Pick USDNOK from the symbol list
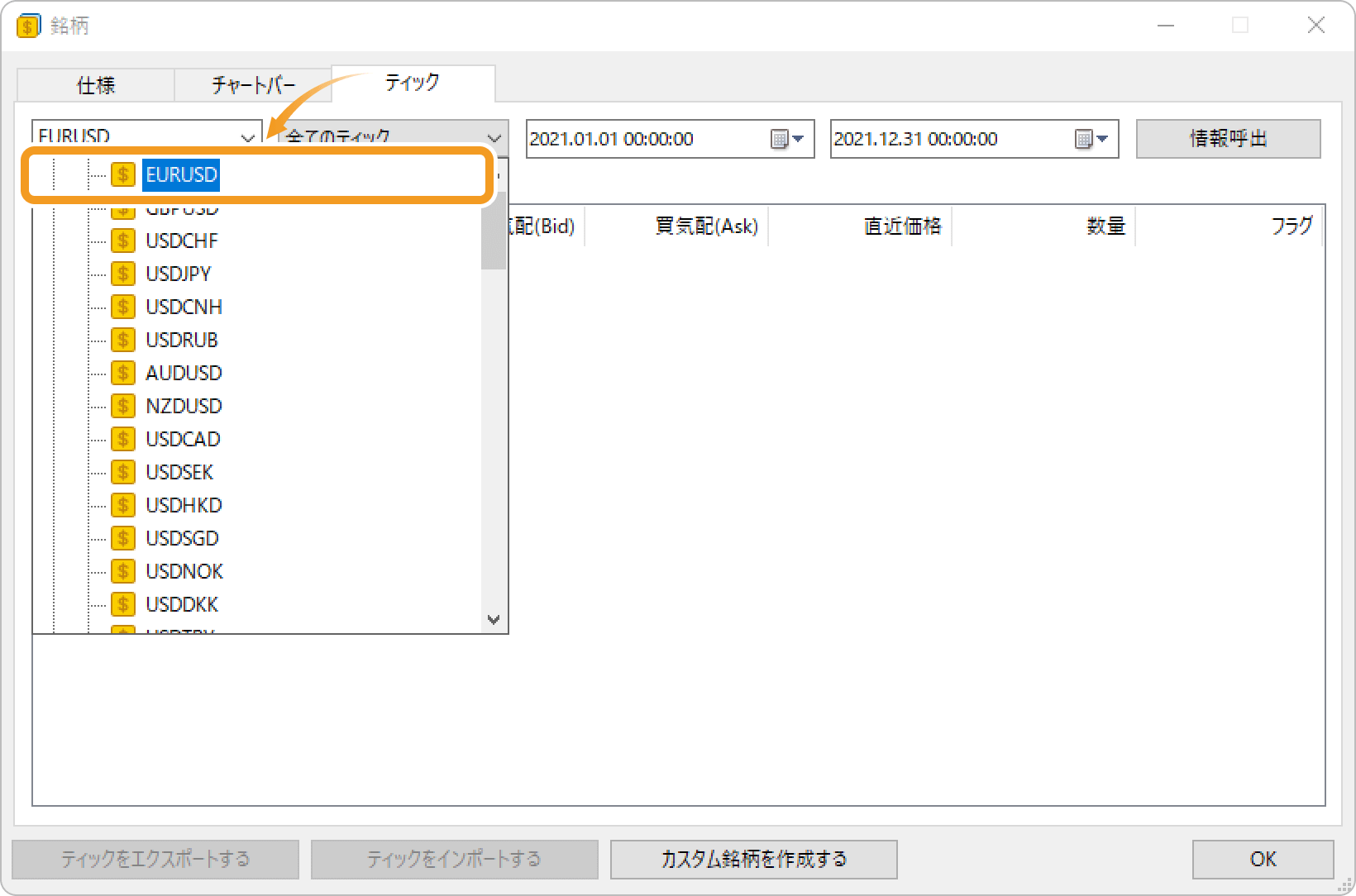The height and width of the screenshot is (896, 1356). click(184, 571)
